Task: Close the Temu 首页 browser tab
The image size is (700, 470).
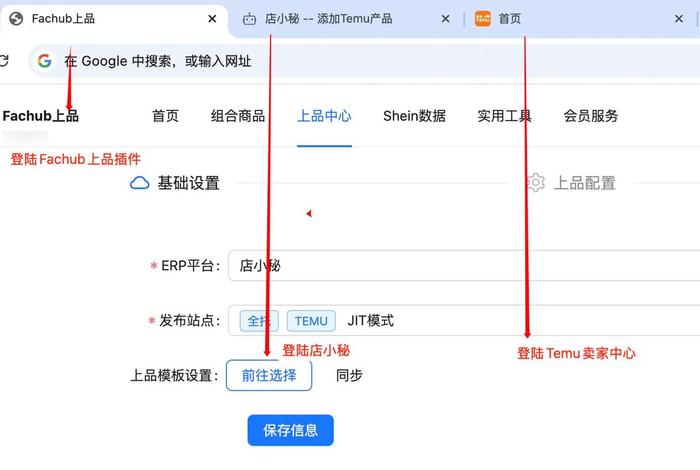Action: click(679, 19)
